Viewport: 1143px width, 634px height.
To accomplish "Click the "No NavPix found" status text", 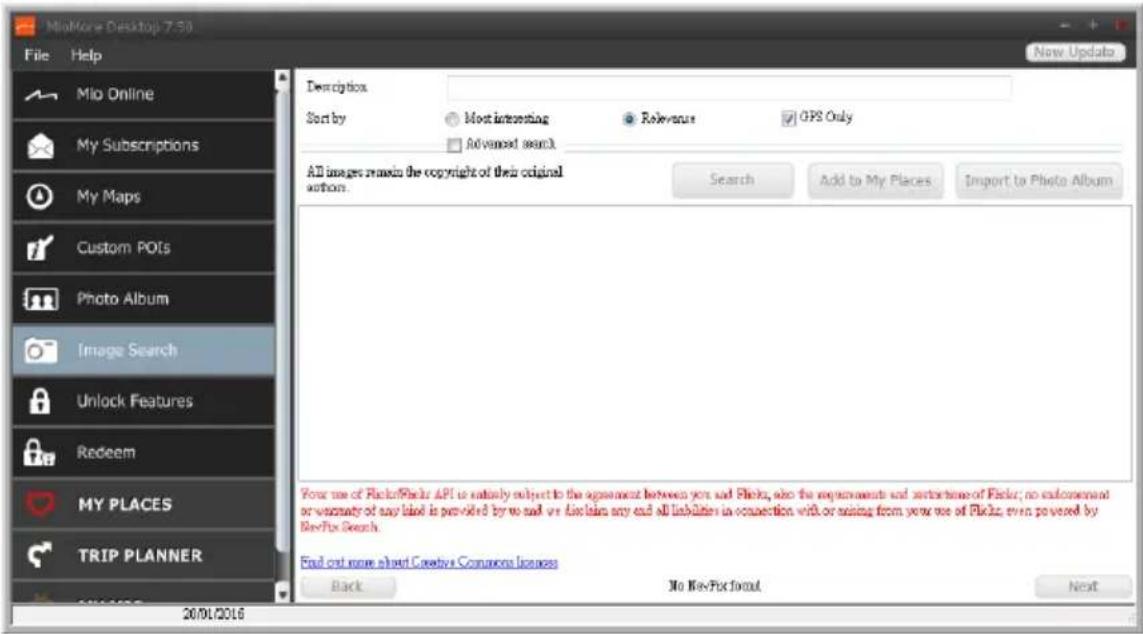I will click(x=714, y=586).
